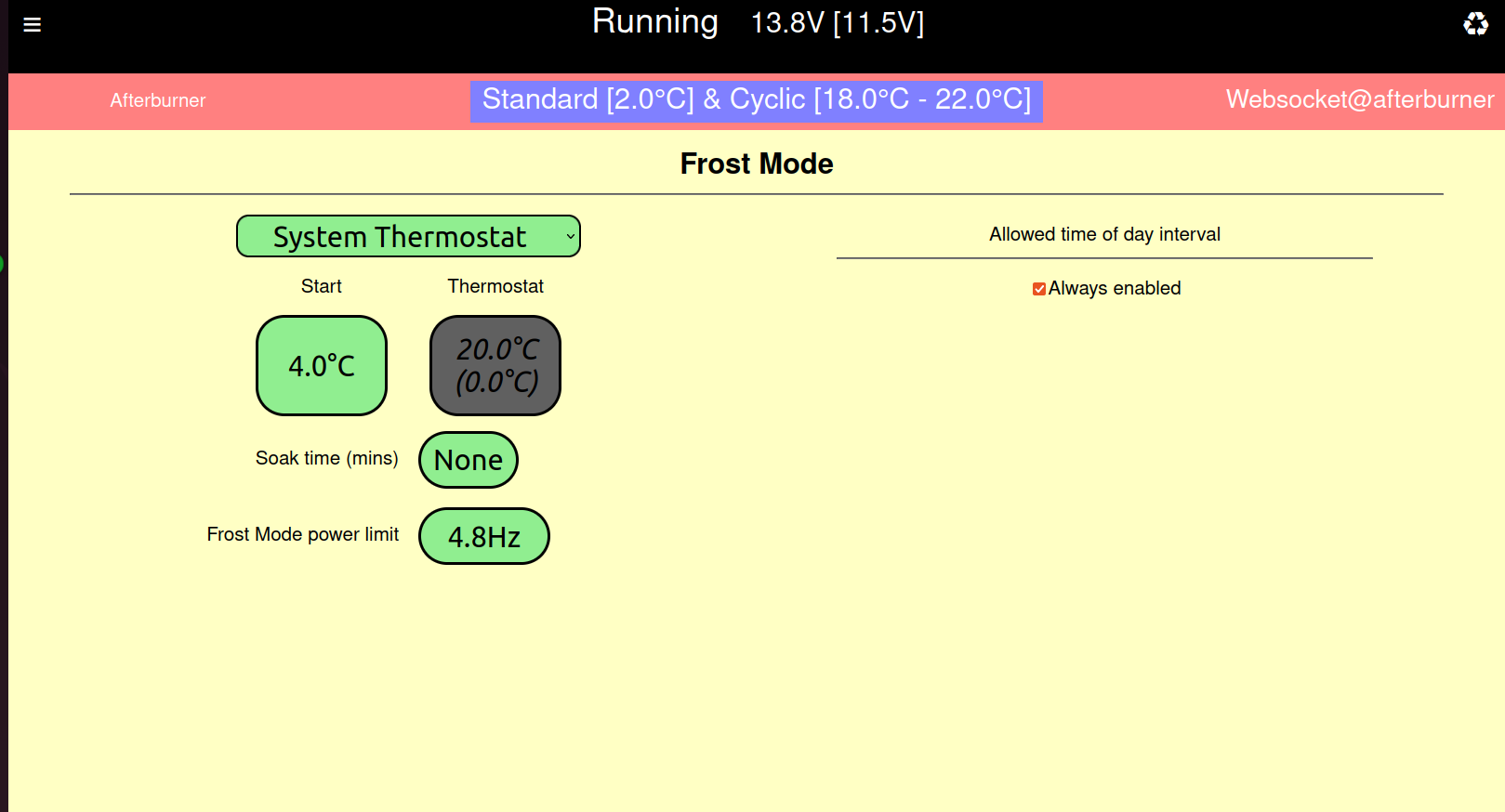Select the Standard & Cyclic thermostat mode banner
Image resolution: width=1505 pixels, height=812 pixels.
point(756,100)
